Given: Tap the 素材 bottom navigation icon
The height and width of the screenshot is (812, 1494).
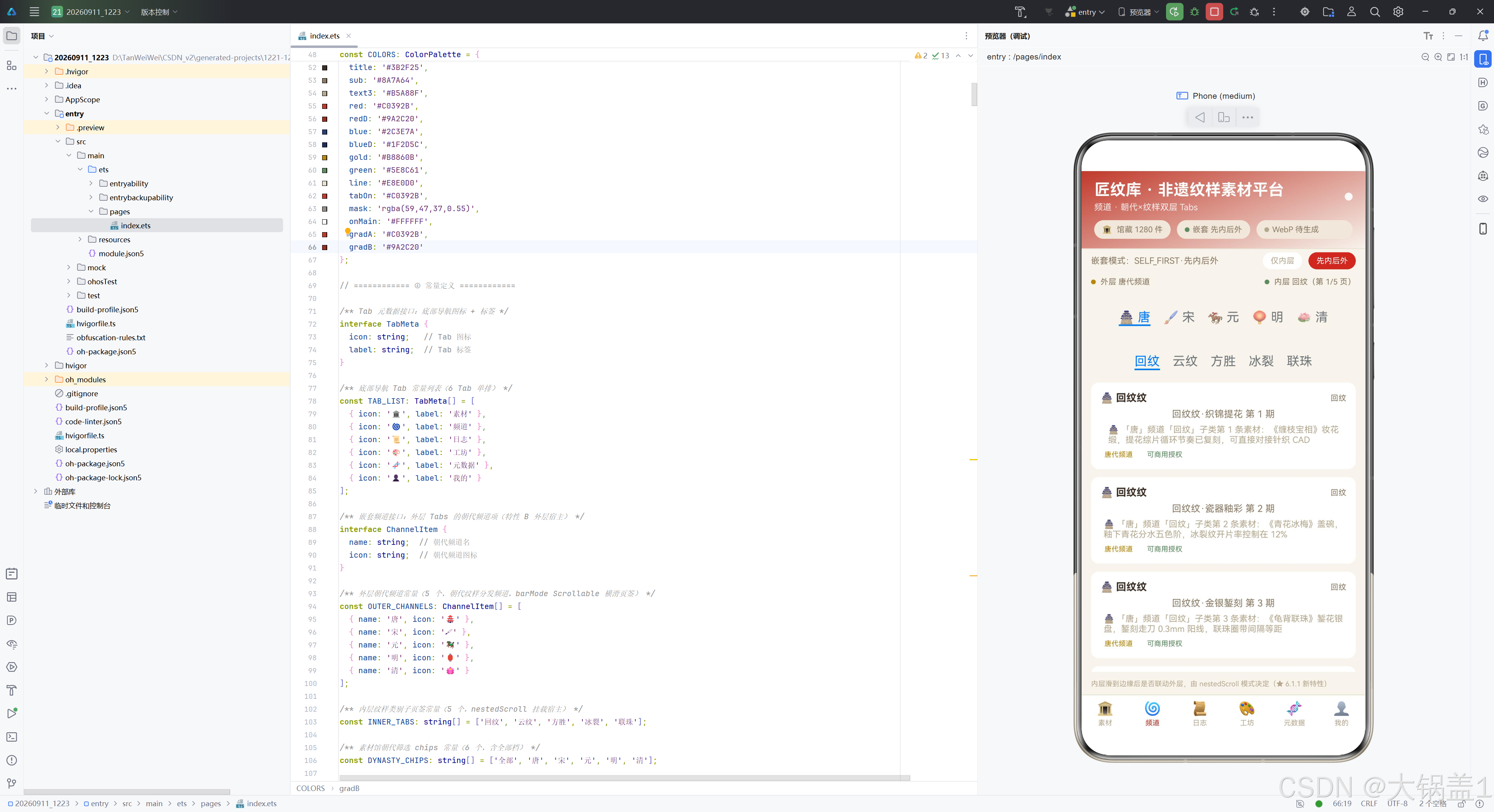Looking at the screenshot, I should [x=1105, y=714].
